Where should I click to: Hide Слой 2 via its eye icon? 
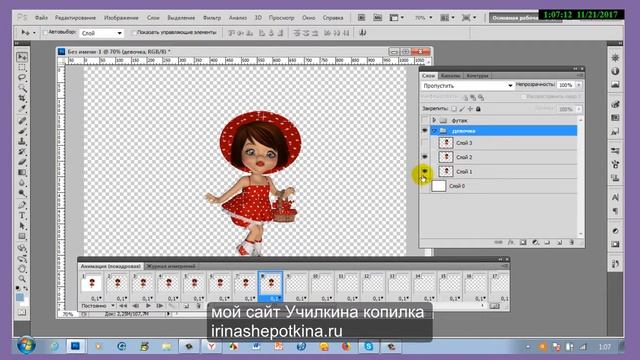pos(425,157)
